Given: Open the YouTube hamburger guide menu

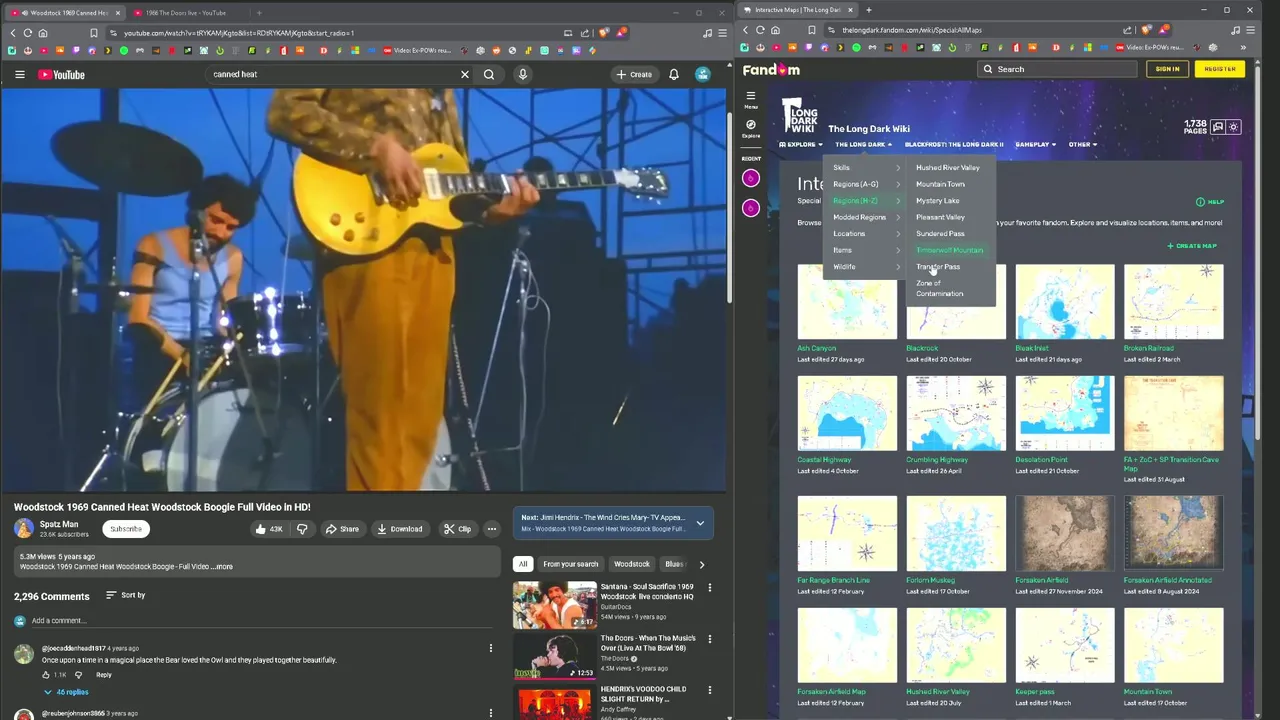Looking at the screenshot, I should pyautogui.click(x=19, y=74).
